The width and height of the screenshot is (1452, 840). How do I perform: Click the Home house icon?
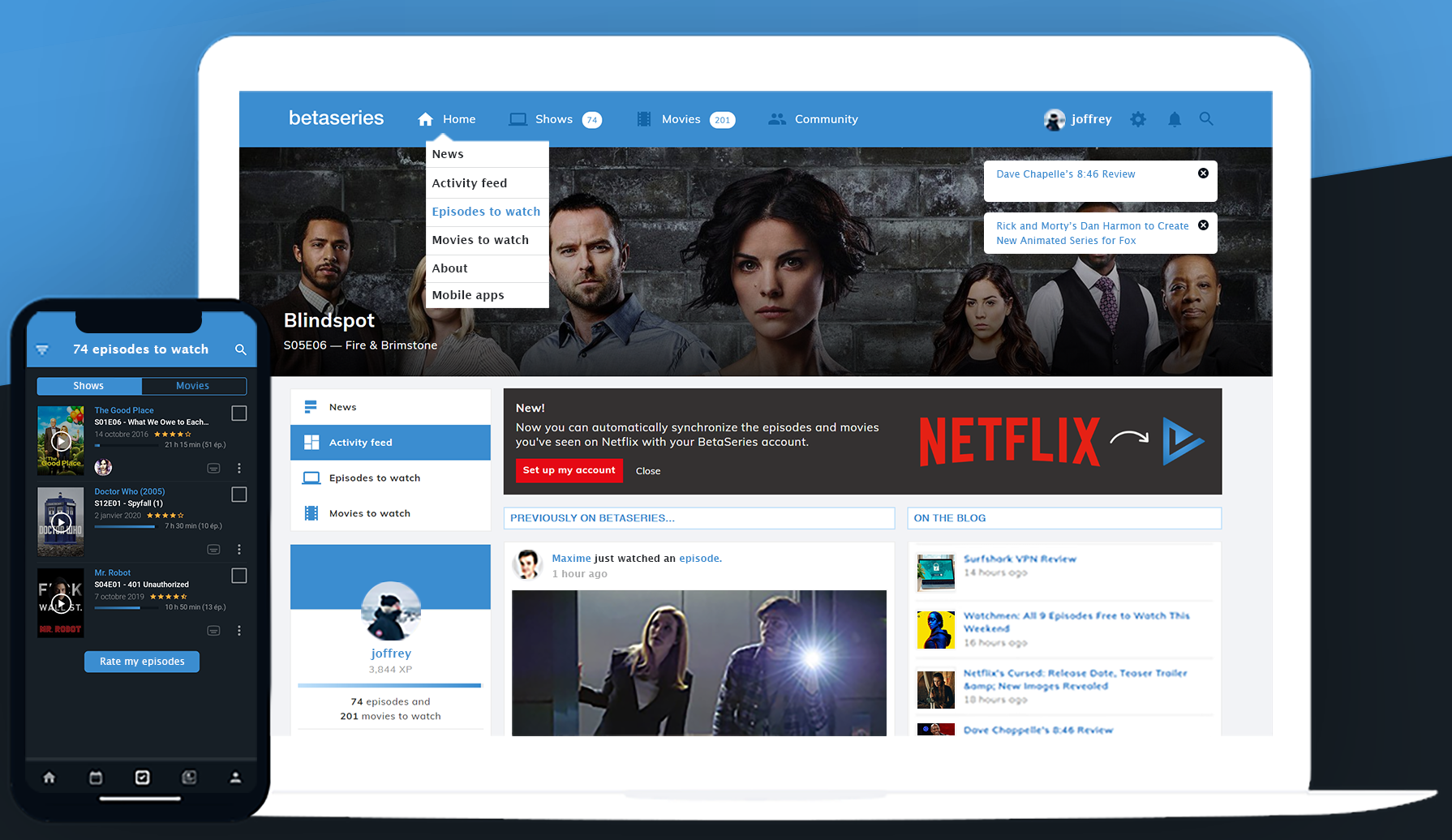pyautogui.click(x=425, y=119)
